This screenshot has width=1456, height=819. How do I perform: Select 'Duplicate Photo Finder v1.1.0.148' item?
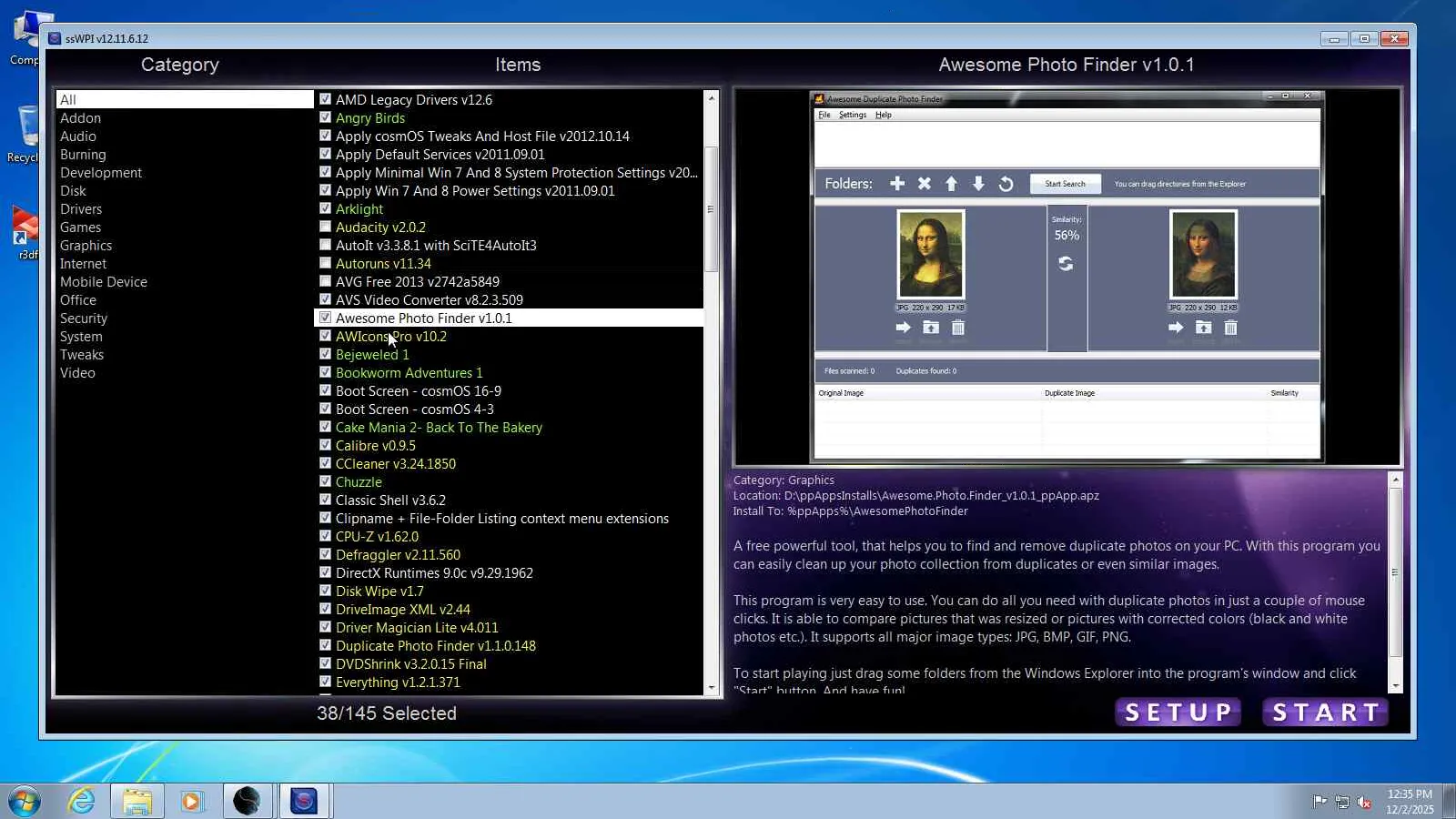pyautogui.click(x=436, y=645)
